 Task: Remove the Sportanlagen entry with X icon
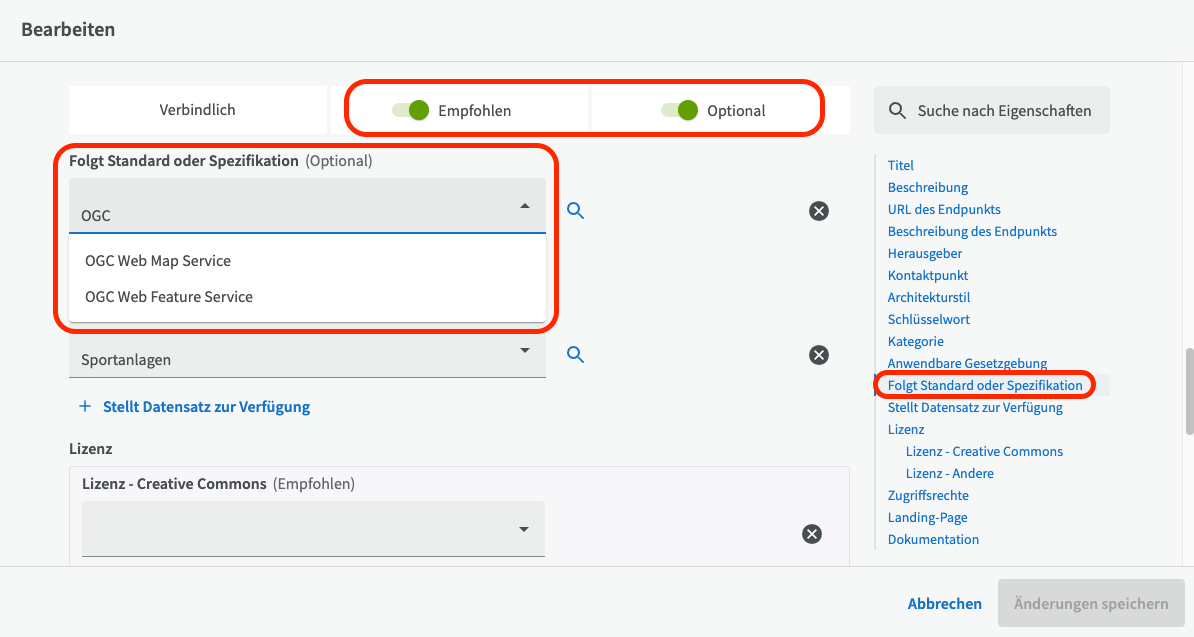tap(818, 355)
